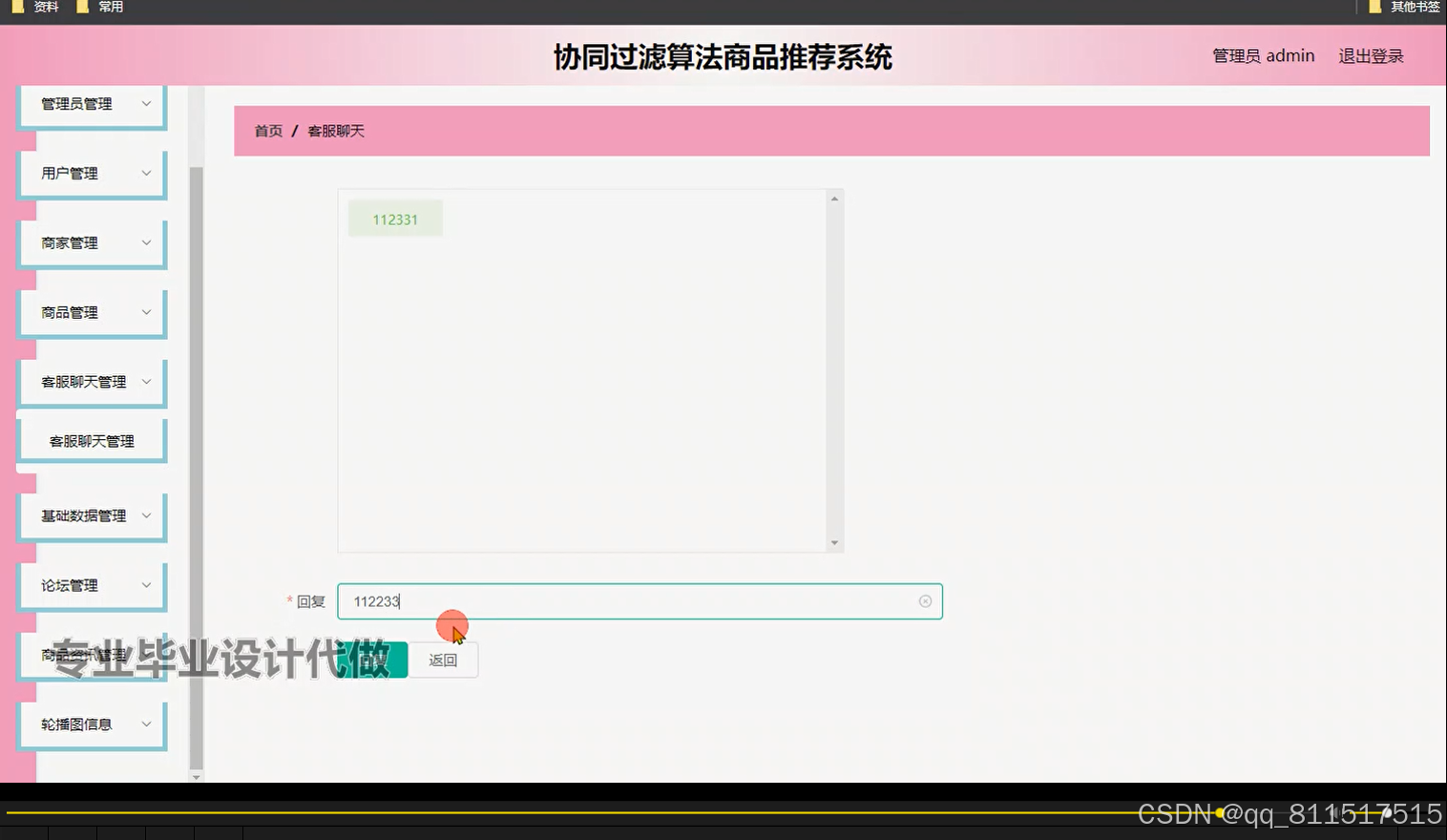Open the 首页 breadcrumb page

(x=267, y=131)
